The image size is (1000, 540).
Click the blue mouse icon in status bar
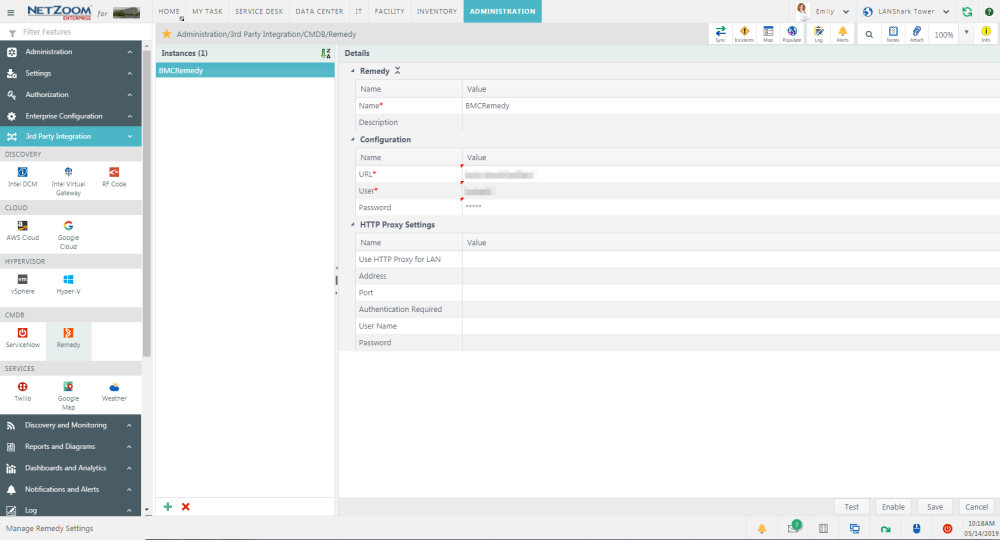[916, 529]
